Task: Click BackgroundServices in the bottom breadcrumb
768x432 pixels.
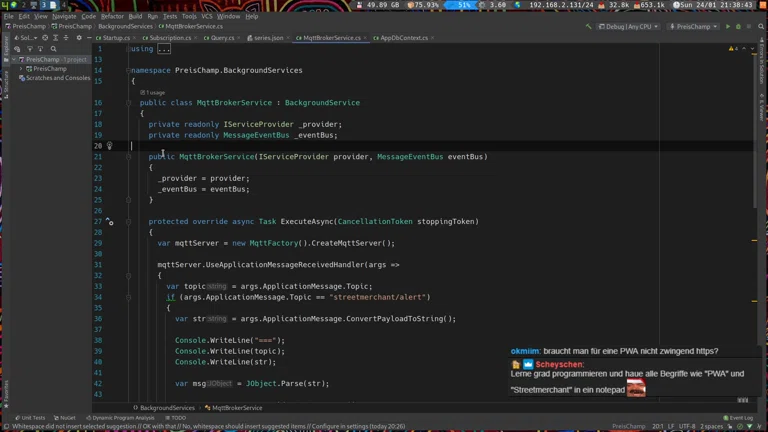Action: [x=166, y=408]
